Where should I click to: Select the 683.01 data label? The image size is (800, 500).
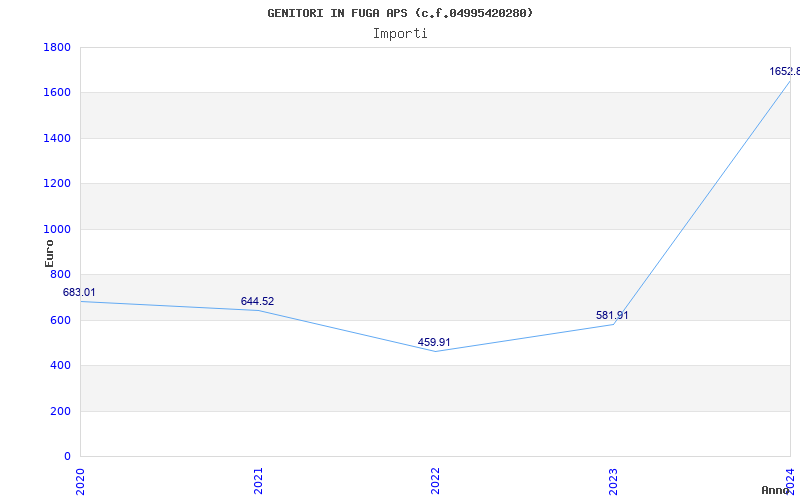(79, 292)
